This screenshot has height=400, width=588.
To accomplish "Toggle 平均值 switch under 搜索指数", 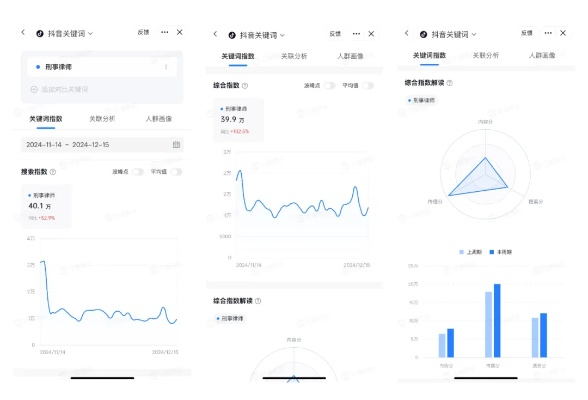I will [176, 172].
